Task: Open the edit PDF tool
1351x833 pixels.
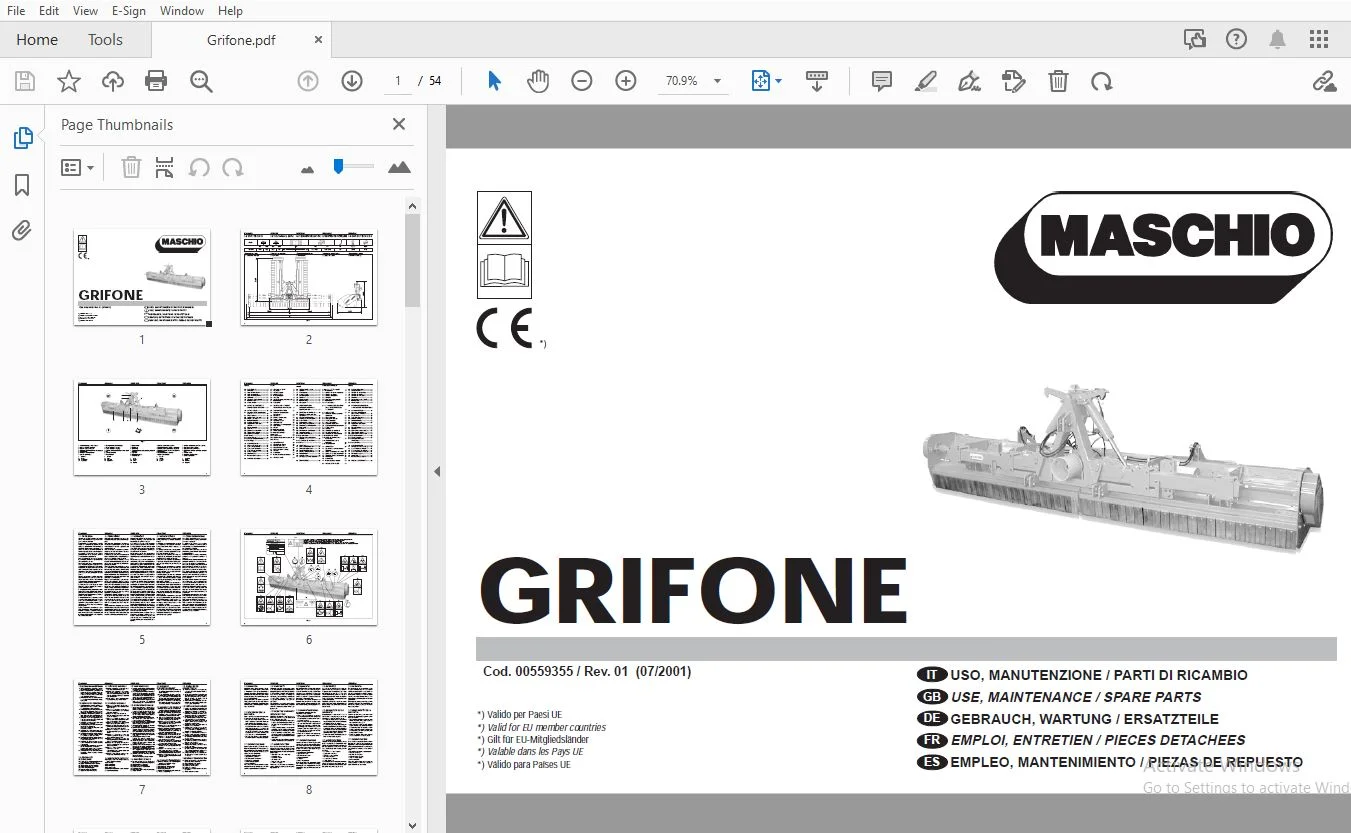Action: 1014,81
